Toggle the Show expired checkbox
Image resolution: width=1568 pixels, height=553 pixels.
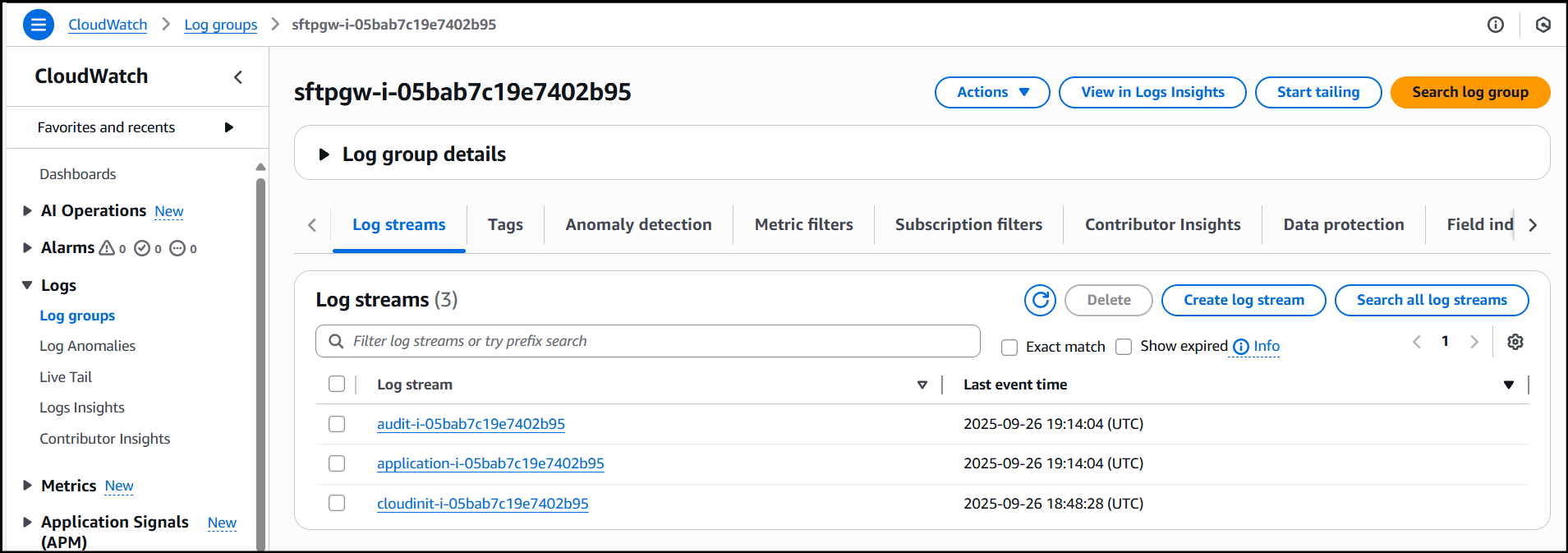click(x=1124, y=347)
